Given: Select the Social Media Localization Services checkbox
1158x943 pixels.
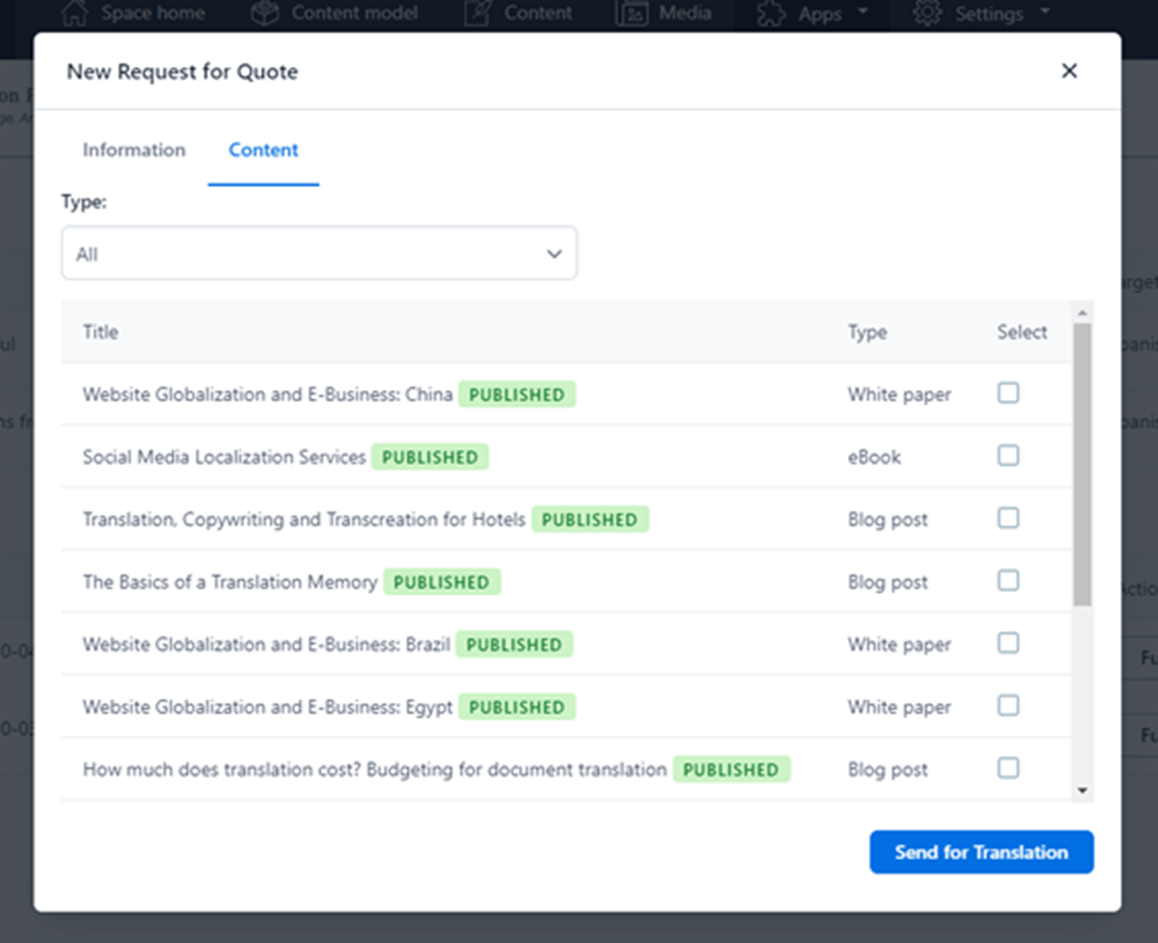Looking at the screenshot, I should pos(1008,455).
